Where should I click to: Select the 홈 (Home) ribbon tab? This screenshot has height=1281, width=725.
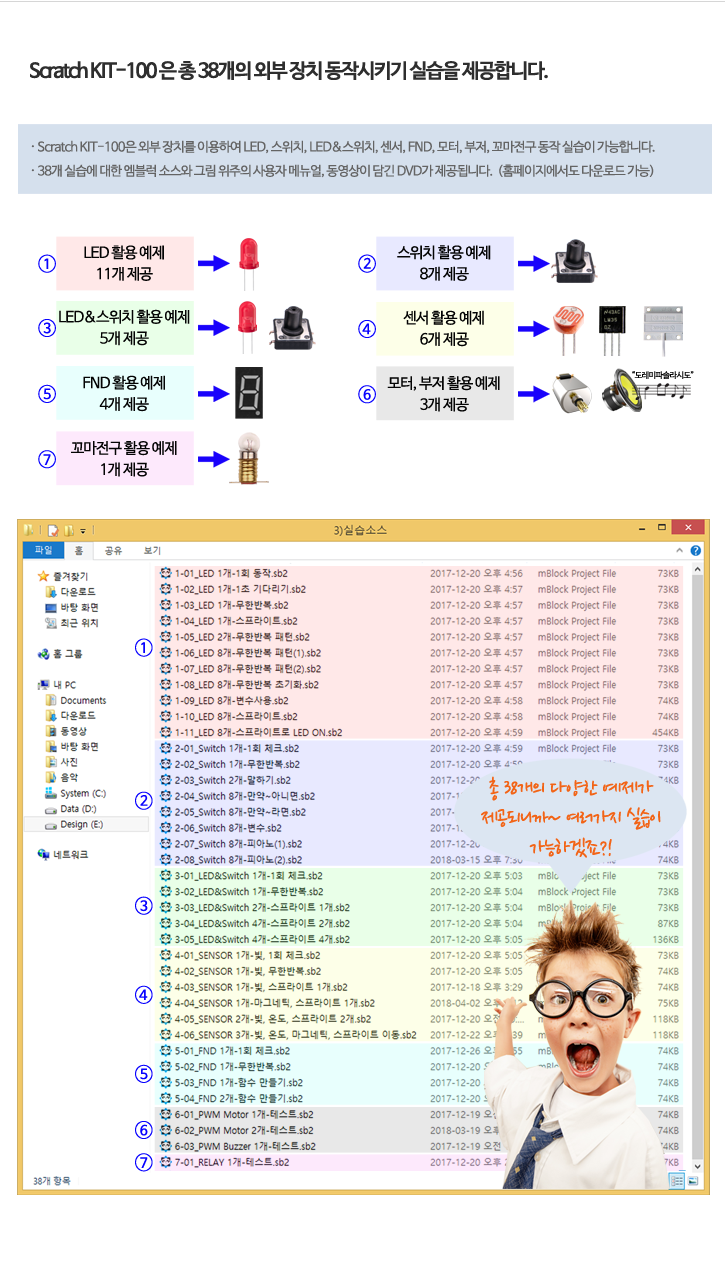click(78, 550)
